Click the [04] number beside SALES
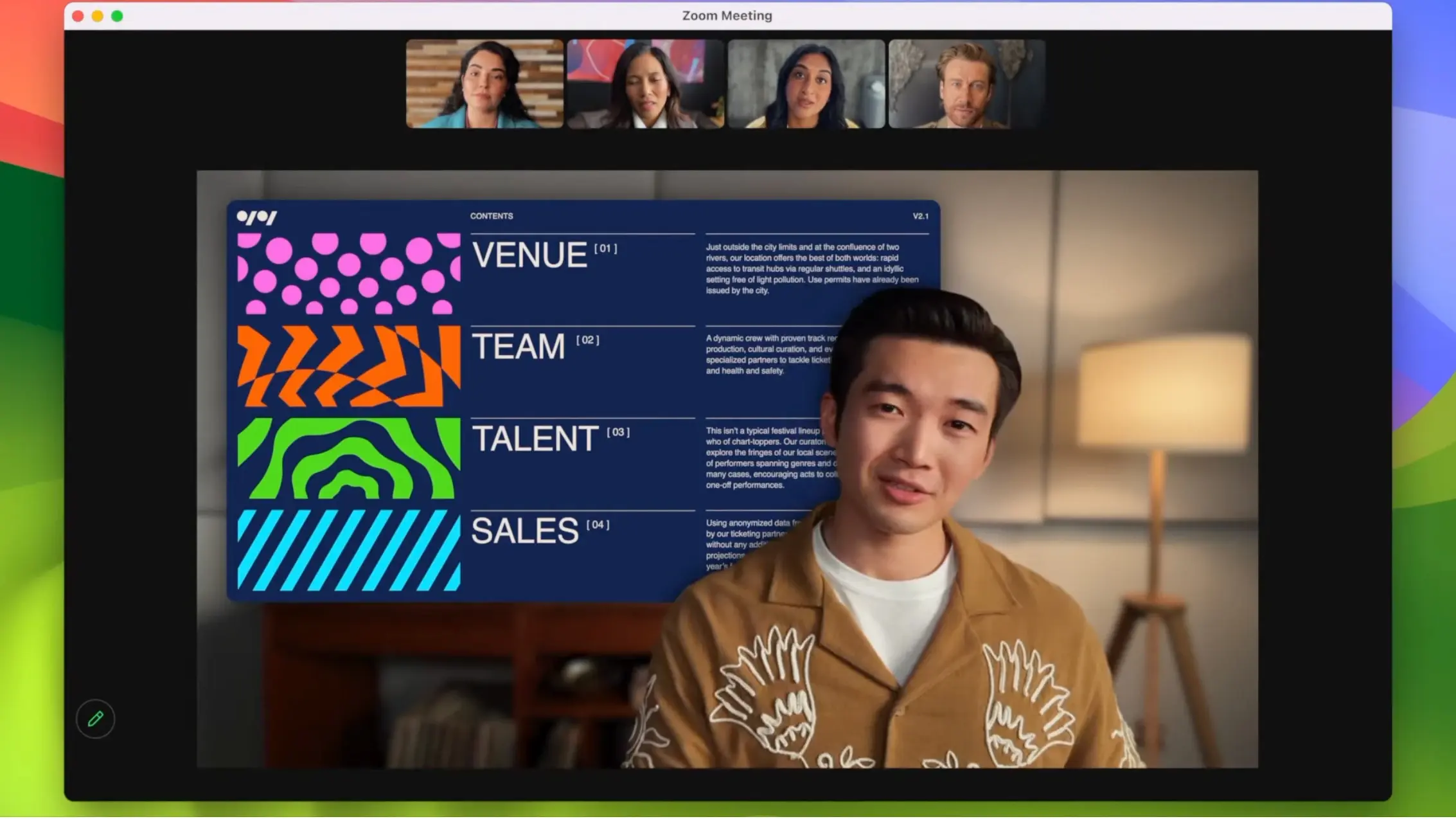Viewport: 1456px width, 819px height. (598, 525)
